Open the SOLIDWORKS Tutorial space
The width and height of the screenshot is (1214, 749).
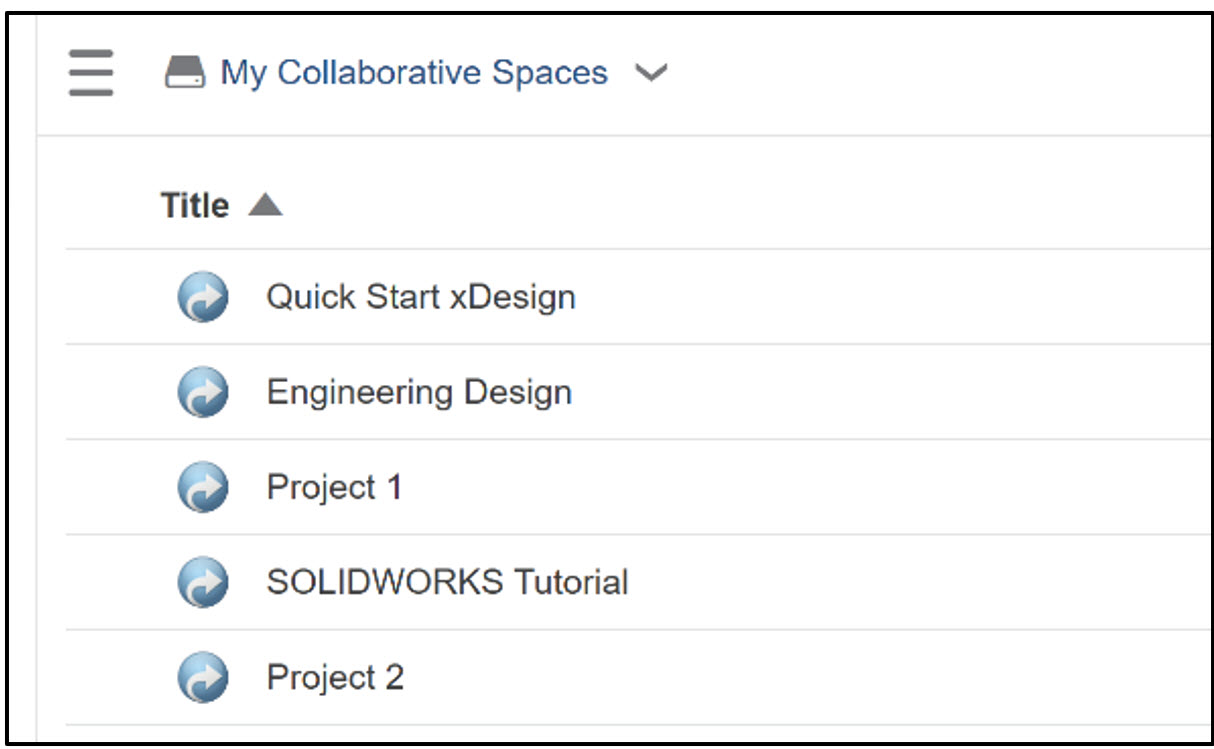point(447,581)
